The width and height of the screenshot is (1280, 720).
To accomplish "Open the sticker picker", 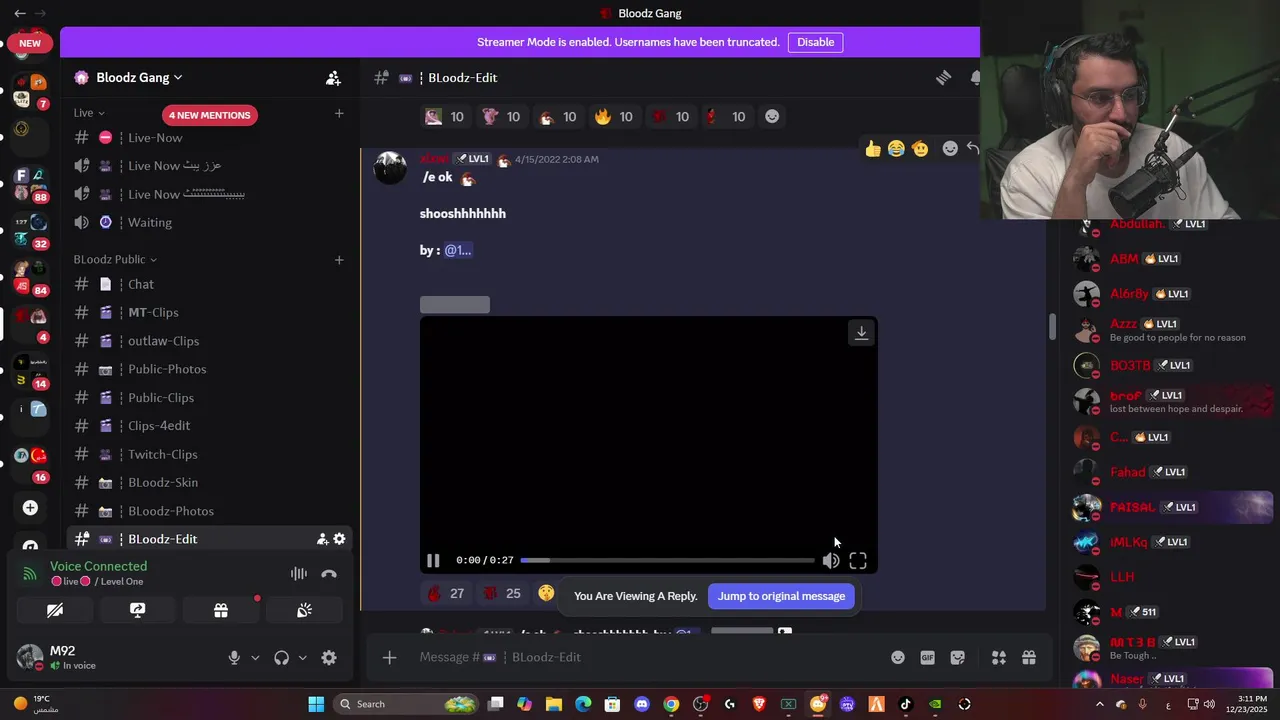I will tap(958, 657).
